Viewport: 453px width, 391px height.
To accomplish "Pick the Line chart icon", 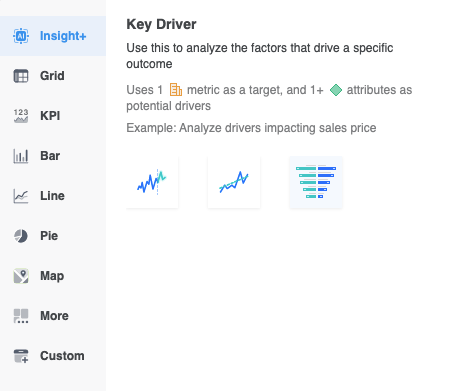I will (21, 196).
